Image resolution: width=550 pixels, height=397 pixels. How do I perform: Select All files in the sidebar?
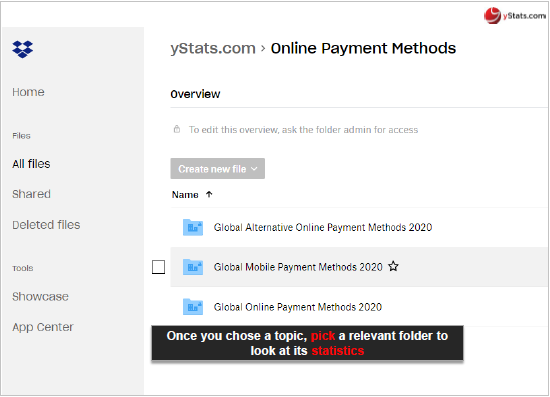[31, 164]
